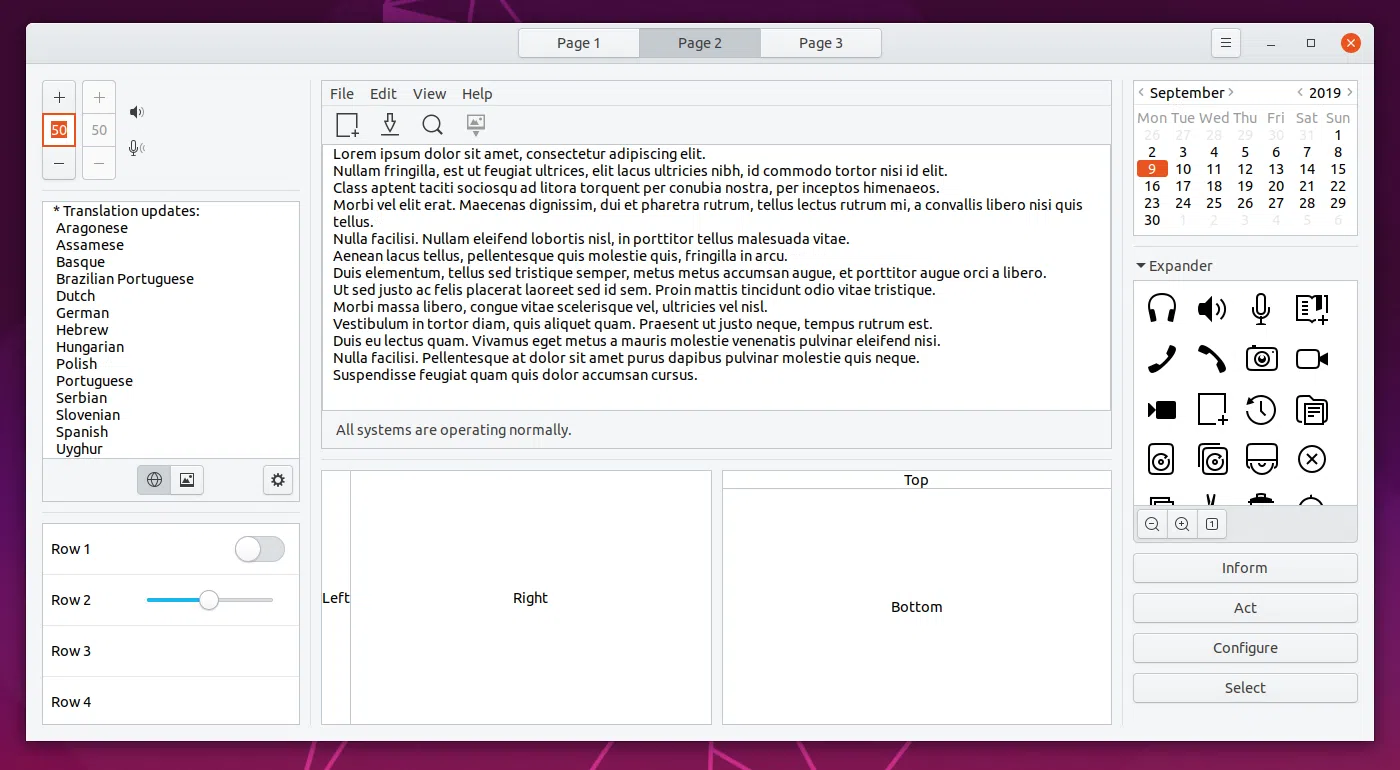Click the headphones icon in Expander
This screenshot has width=1400, height=770.
(1161, 308)
